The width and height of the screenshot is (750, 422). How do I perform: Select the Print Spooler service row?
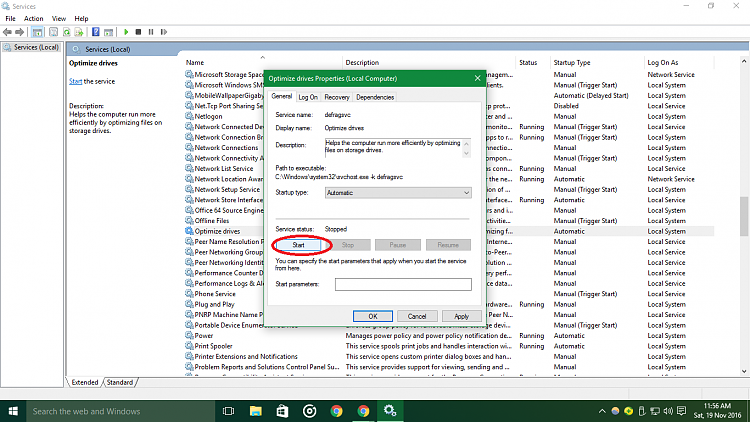449,346
